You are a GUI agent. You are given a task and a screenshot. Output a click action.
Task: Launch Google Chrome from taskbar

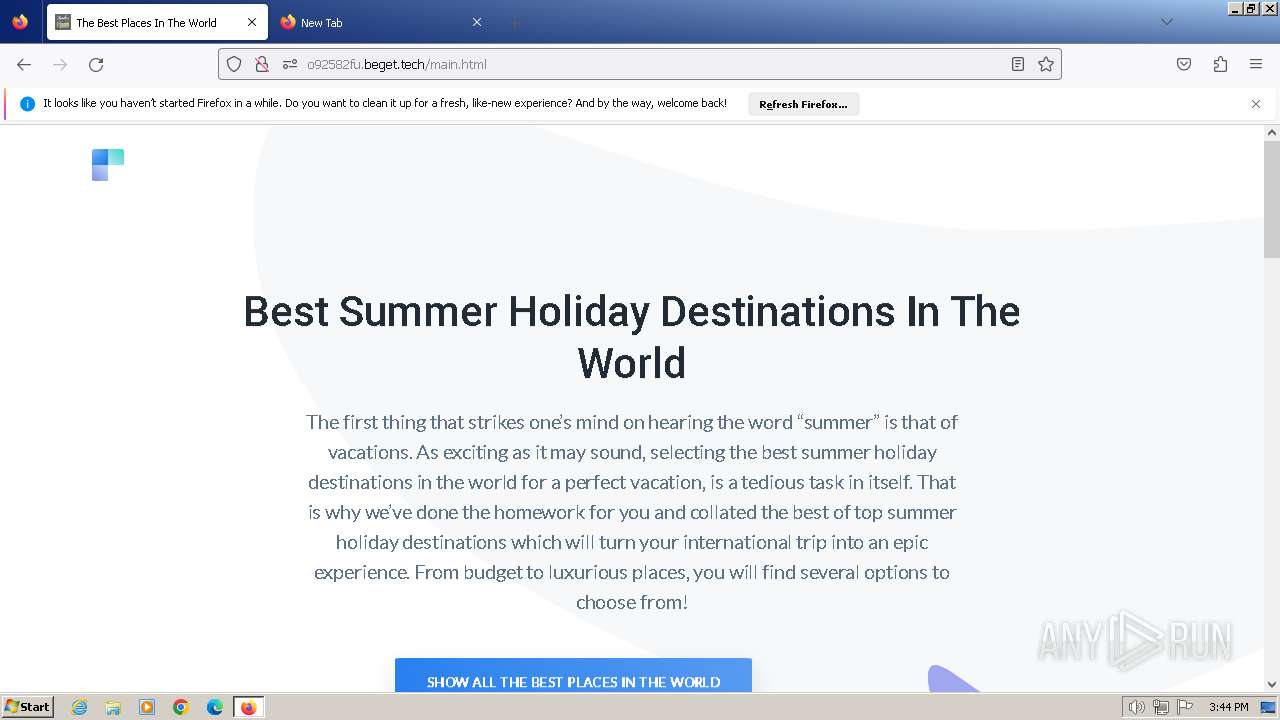click(x=181, y=707)
